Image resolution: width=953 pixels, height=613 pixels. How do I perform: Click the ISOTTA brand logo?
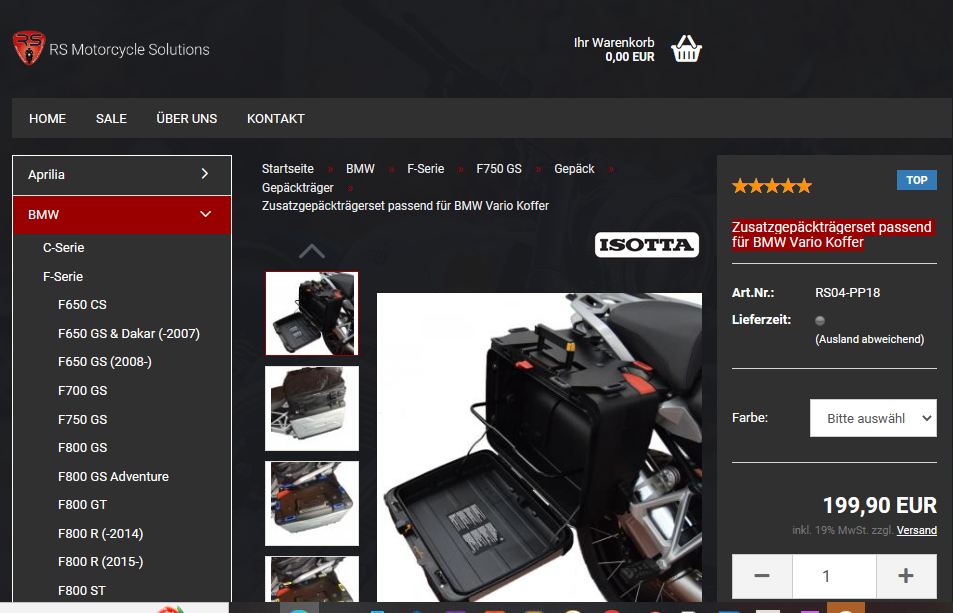(646, 245)
